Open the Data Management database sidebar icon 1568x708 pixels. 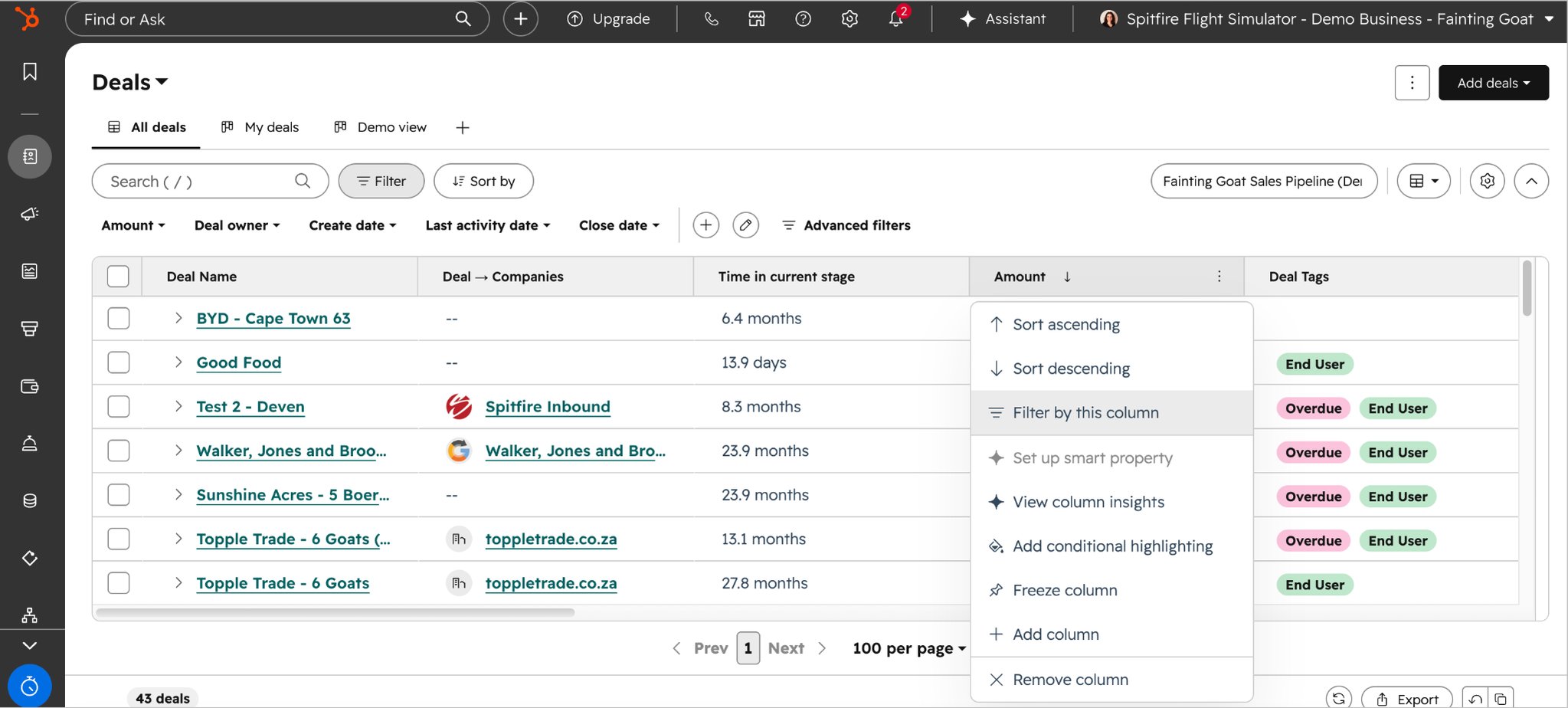(30, 501)
